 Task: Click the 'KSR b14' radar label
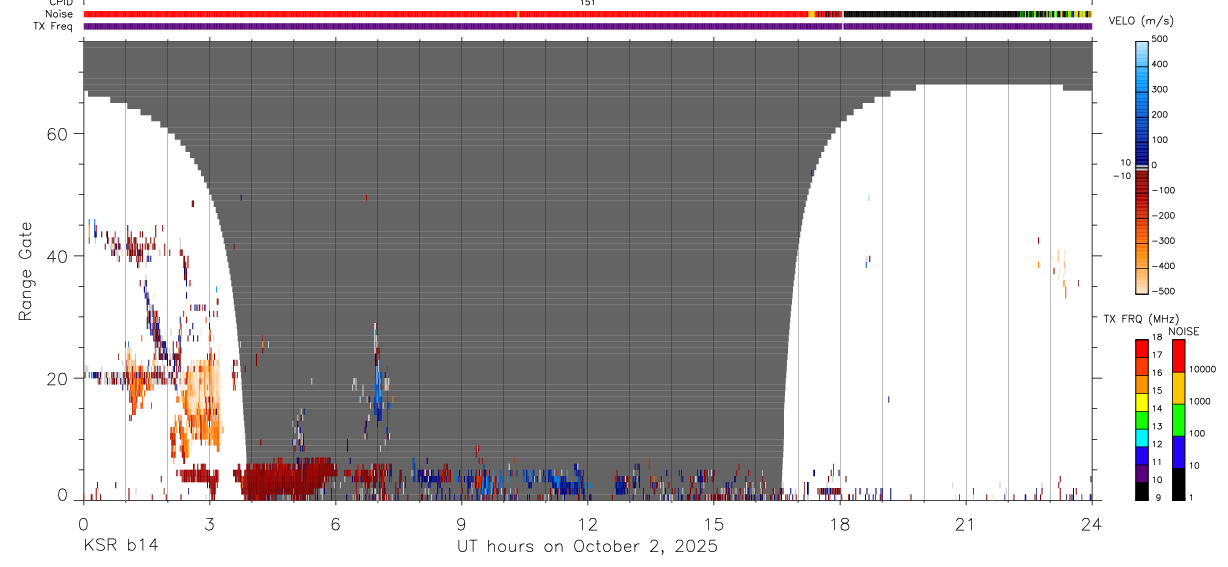[x=120, y=546]
